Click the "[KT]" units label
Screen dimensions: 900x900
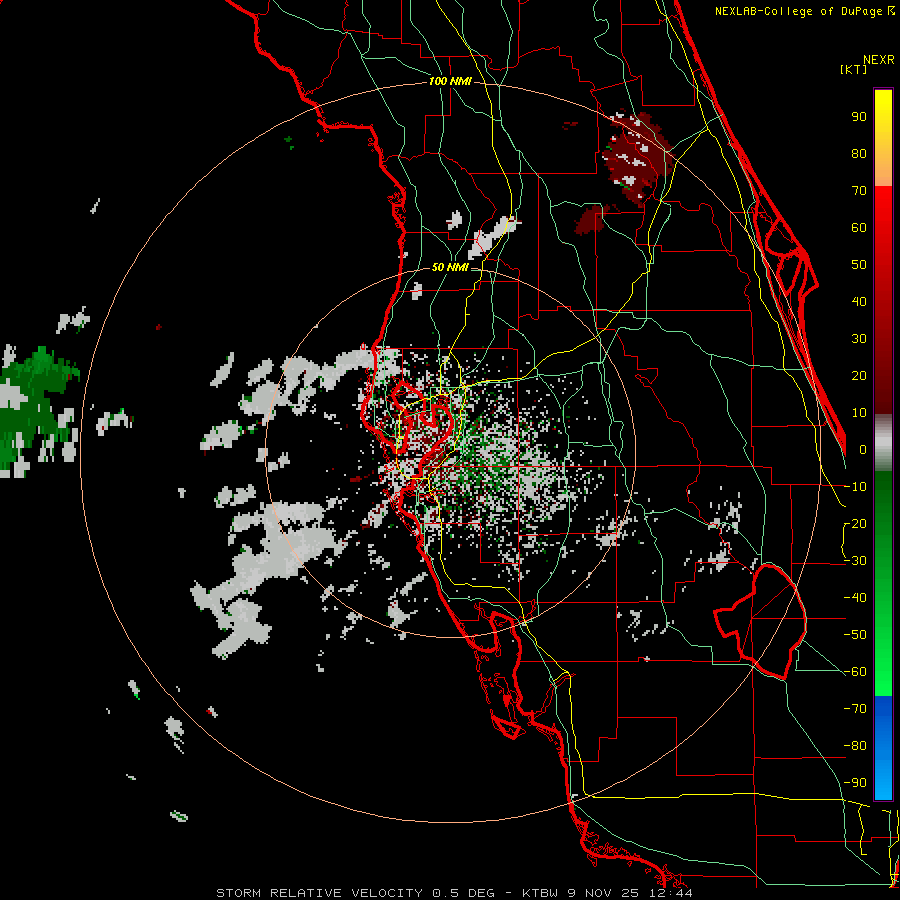point(854,69)
